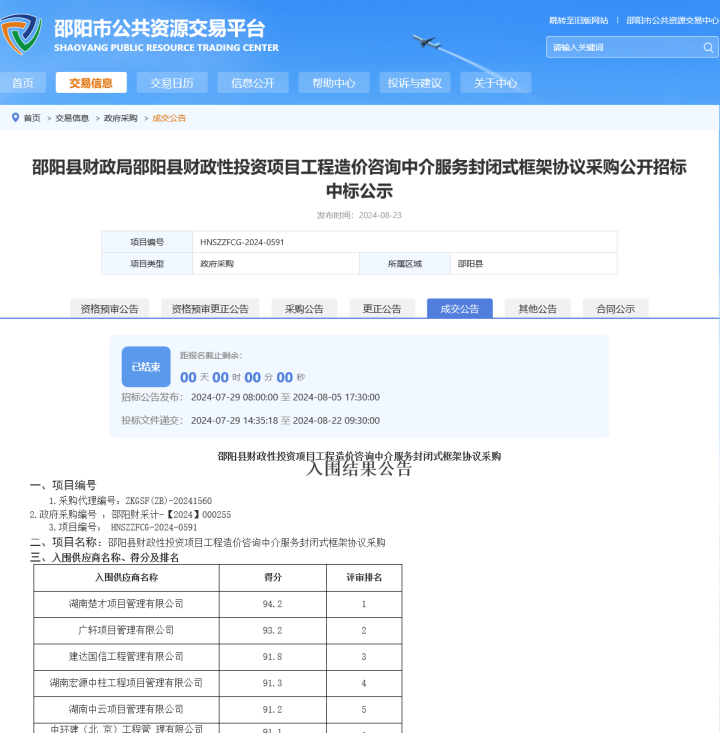Click 成交公告 in the breadcrumb
Screen dimensions: 720x733
coord(169,118)
